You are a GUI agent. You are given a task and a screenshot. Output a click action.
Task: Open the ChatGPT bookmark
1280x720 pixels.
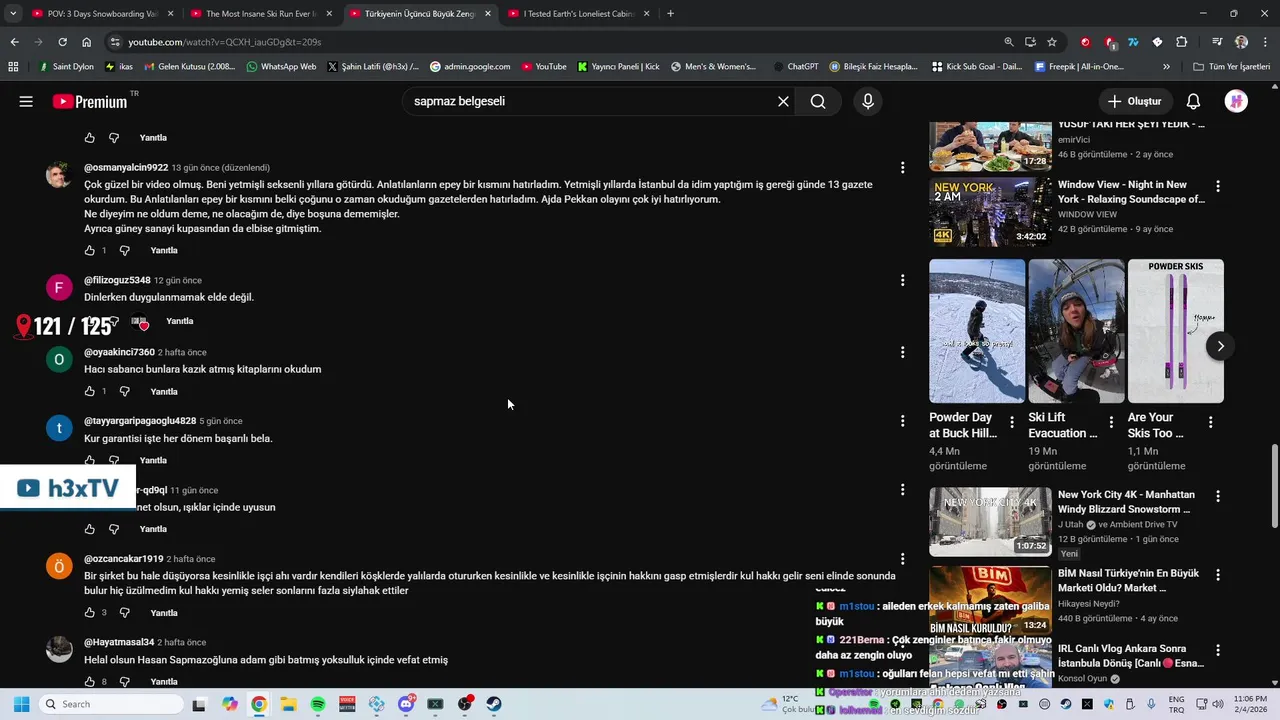(x=795, y=67)
